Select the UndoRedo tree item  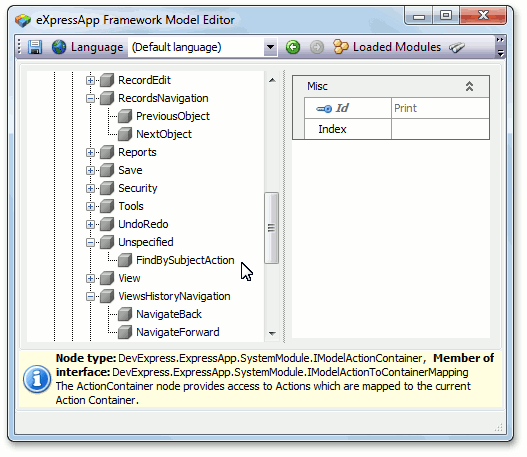click(143, 224)
